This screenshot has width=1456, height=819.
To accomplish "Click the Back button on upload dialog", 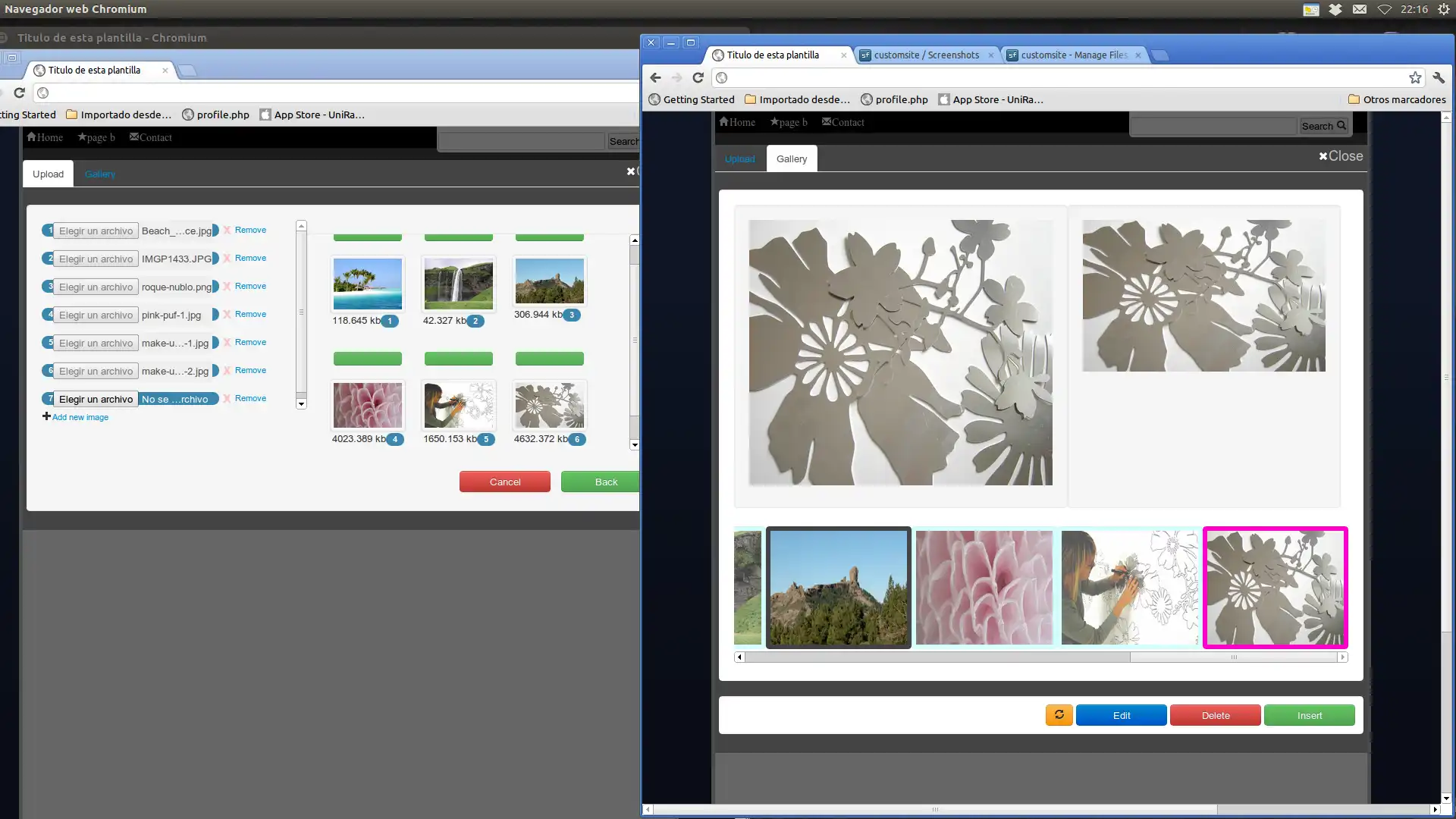I will pos(607,481).
